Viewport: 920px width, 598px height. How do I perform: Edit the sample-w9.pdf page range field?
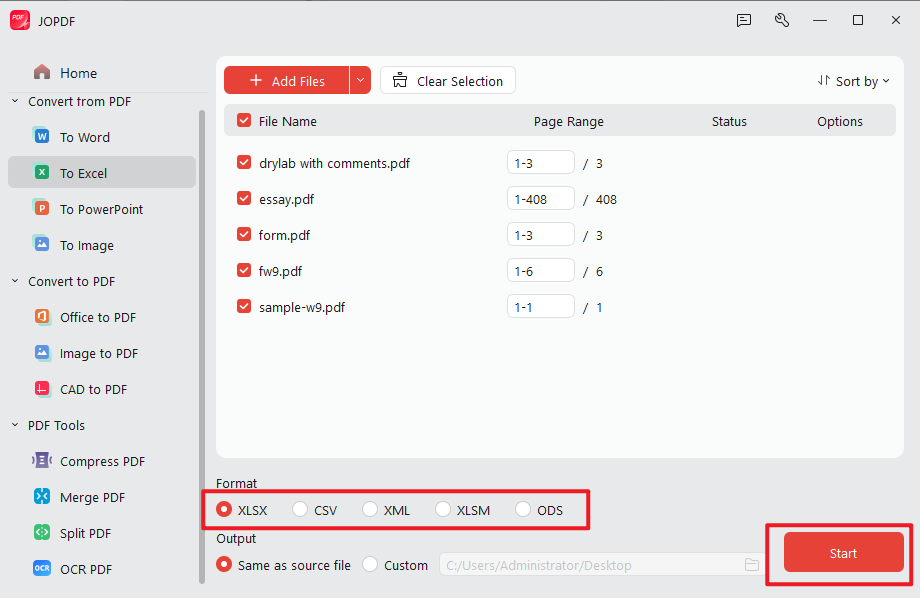[540, 306]
